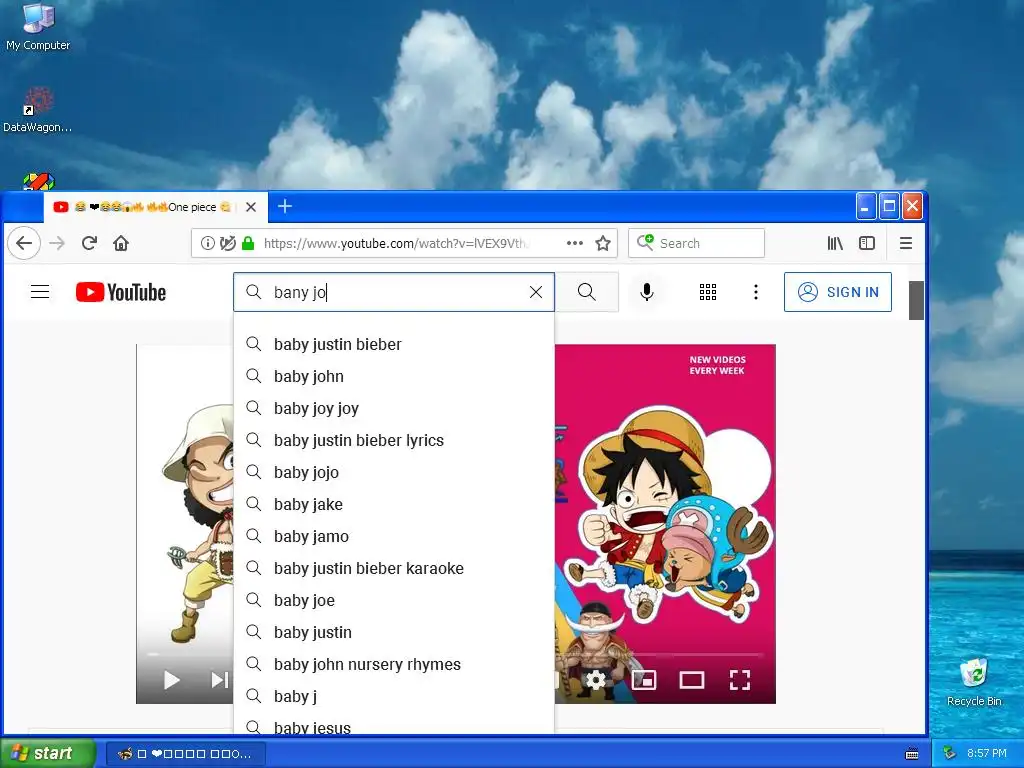
Task: Click the tray icon beside the clock
Action: (950, 753)
